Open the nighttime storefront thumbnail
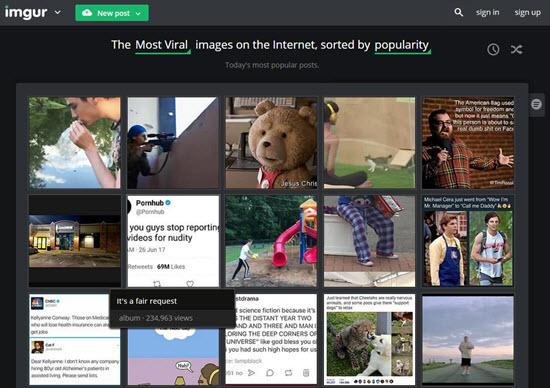The image size is (550, 388). [x=74, y=241]
